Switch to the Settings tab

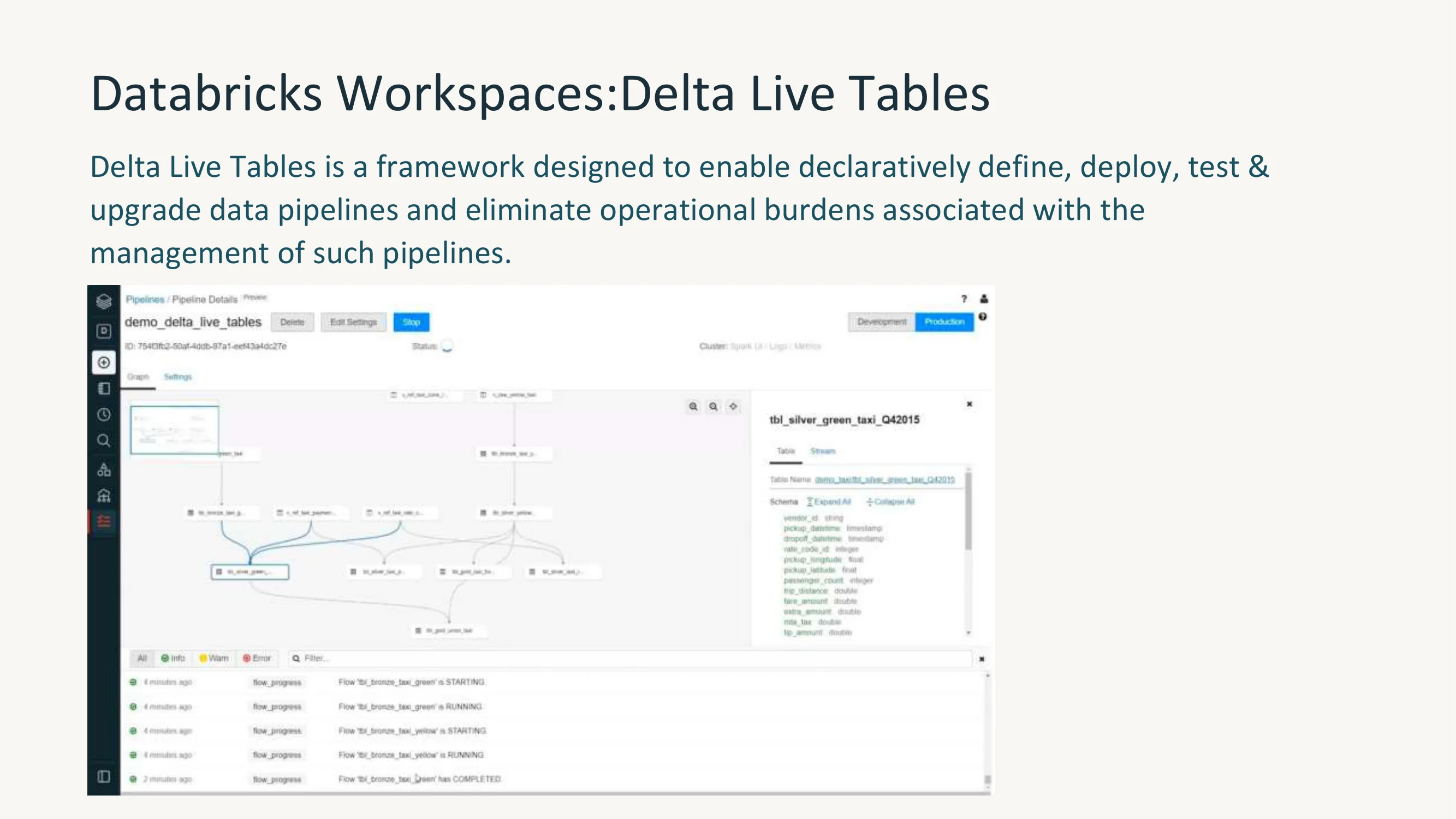tap(178, 377)
